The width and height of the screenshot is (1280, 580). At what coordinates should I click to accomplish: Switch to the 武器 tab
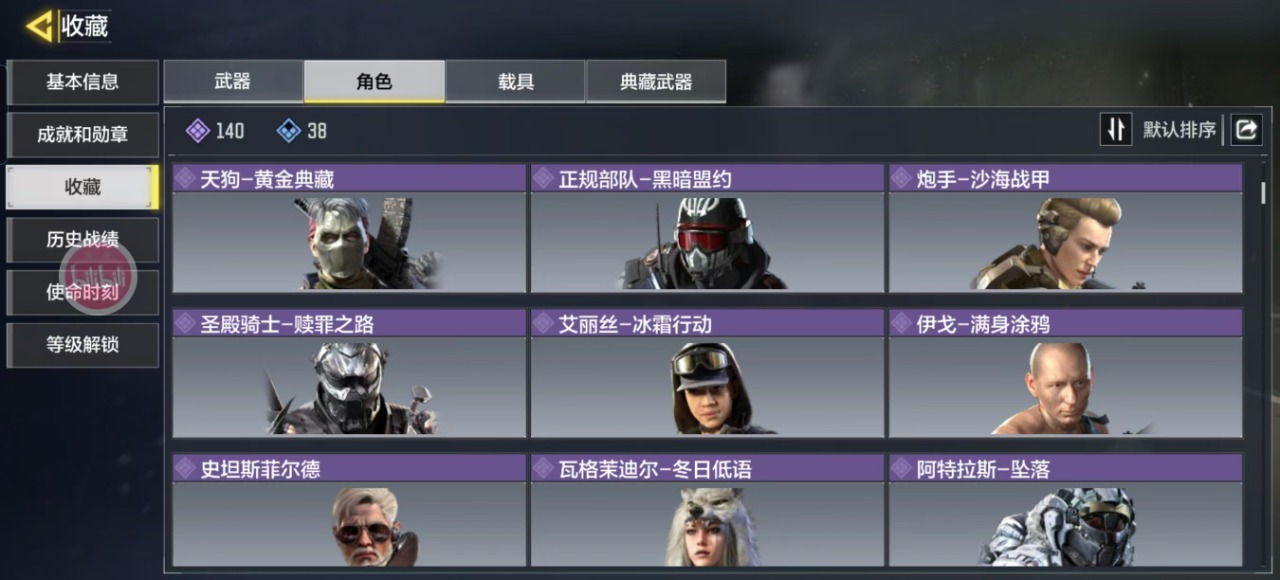tap(233, 81)
